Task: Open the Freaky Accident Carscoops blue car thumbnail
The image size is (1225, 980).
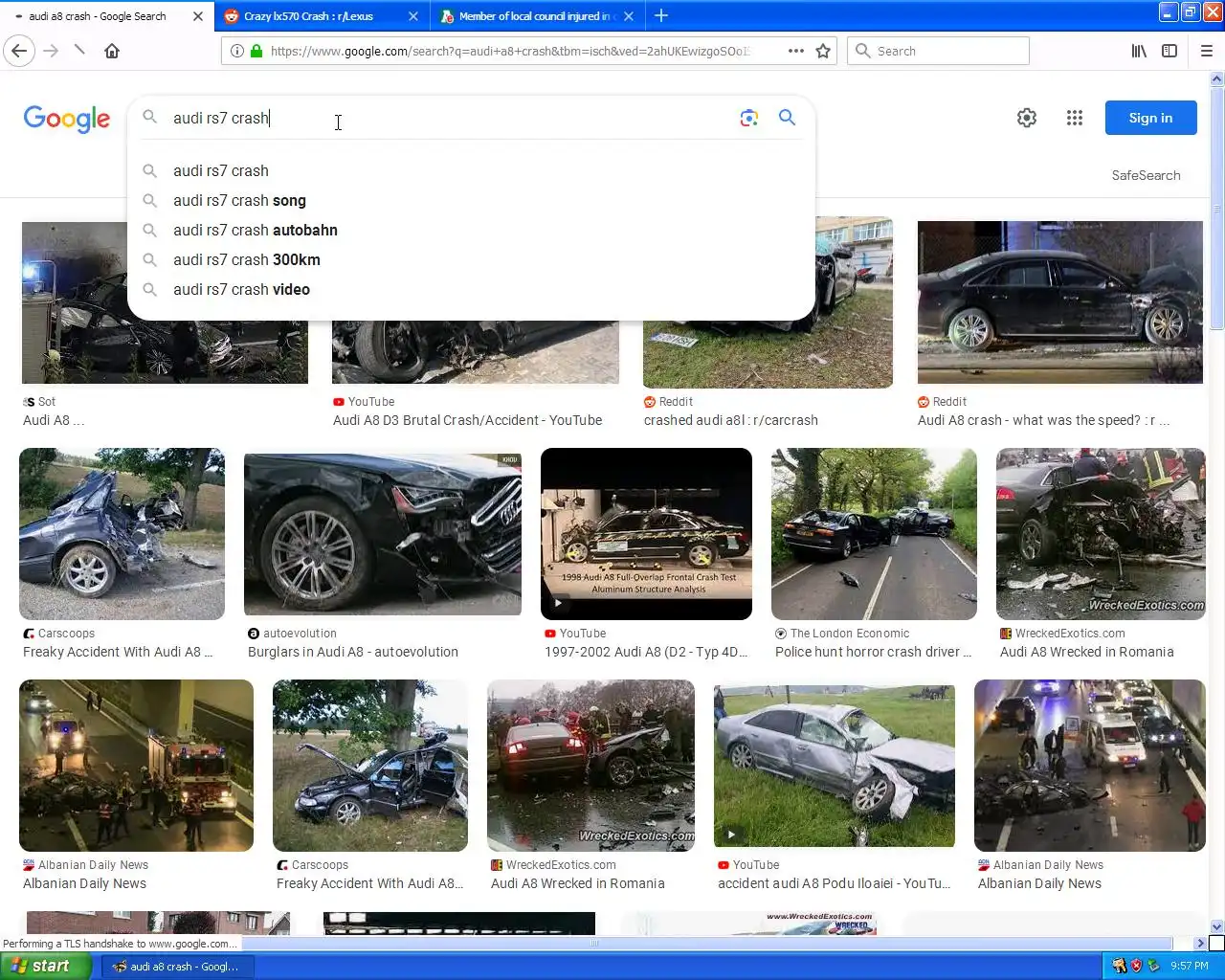Action: [122, 534]
